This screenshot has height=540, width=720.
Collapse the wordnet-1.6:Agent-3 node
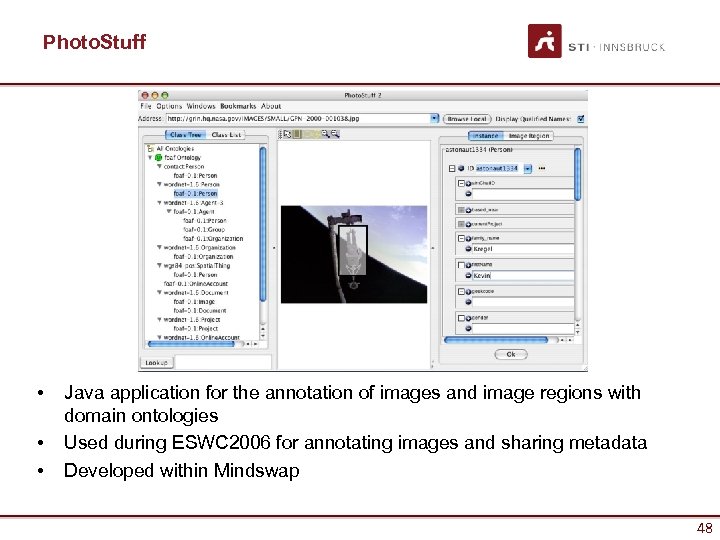159,202
